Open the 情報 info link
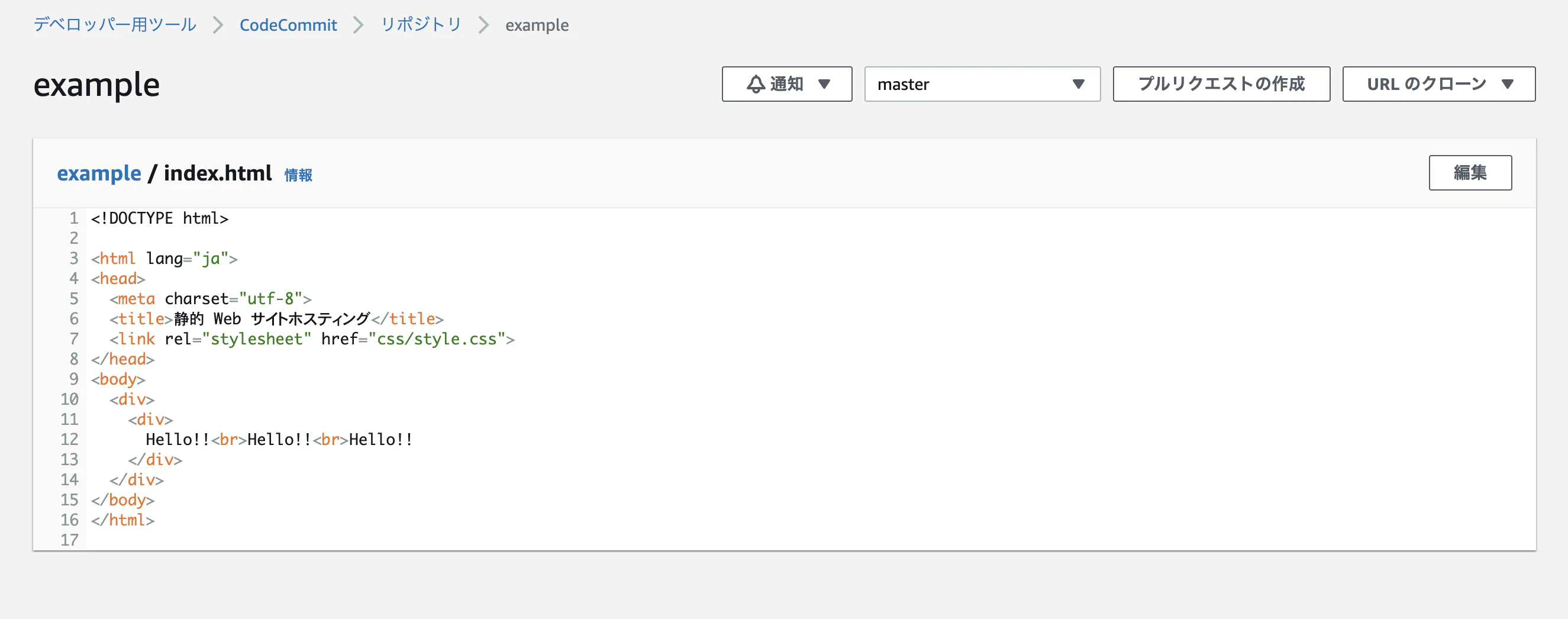 click(298, 175)
